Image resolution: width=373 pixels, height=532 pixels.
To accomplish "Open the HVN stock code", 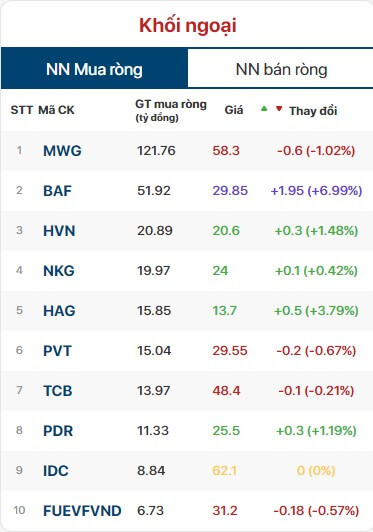I will [59, 231].
